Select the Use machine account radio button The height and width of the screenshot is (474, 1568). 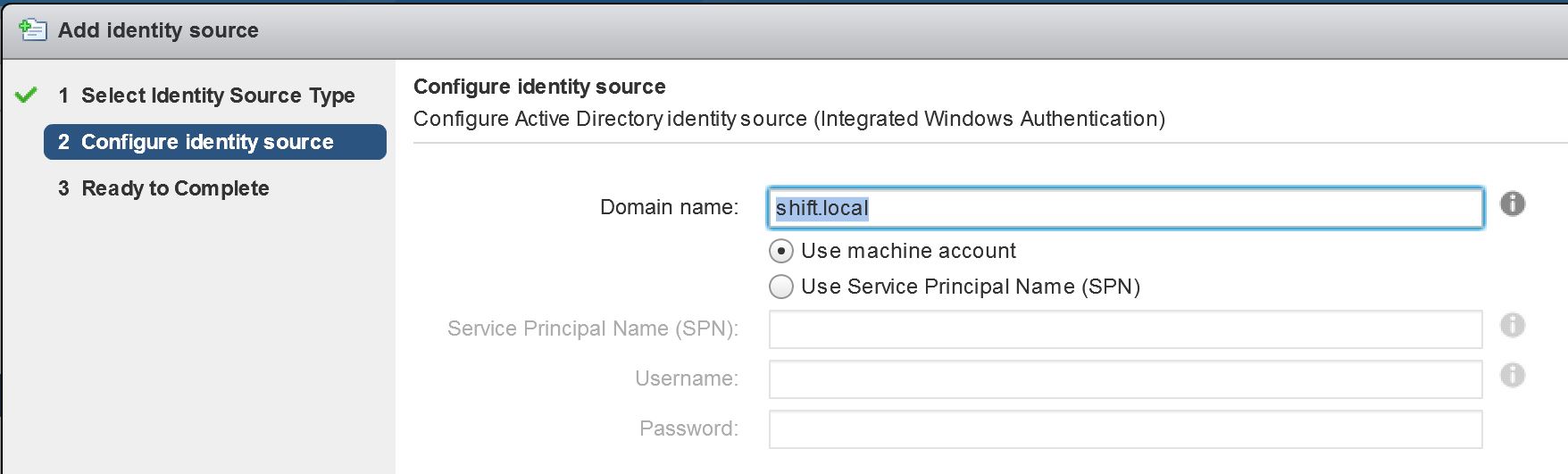pyautogui.click(x=781, y=252)
